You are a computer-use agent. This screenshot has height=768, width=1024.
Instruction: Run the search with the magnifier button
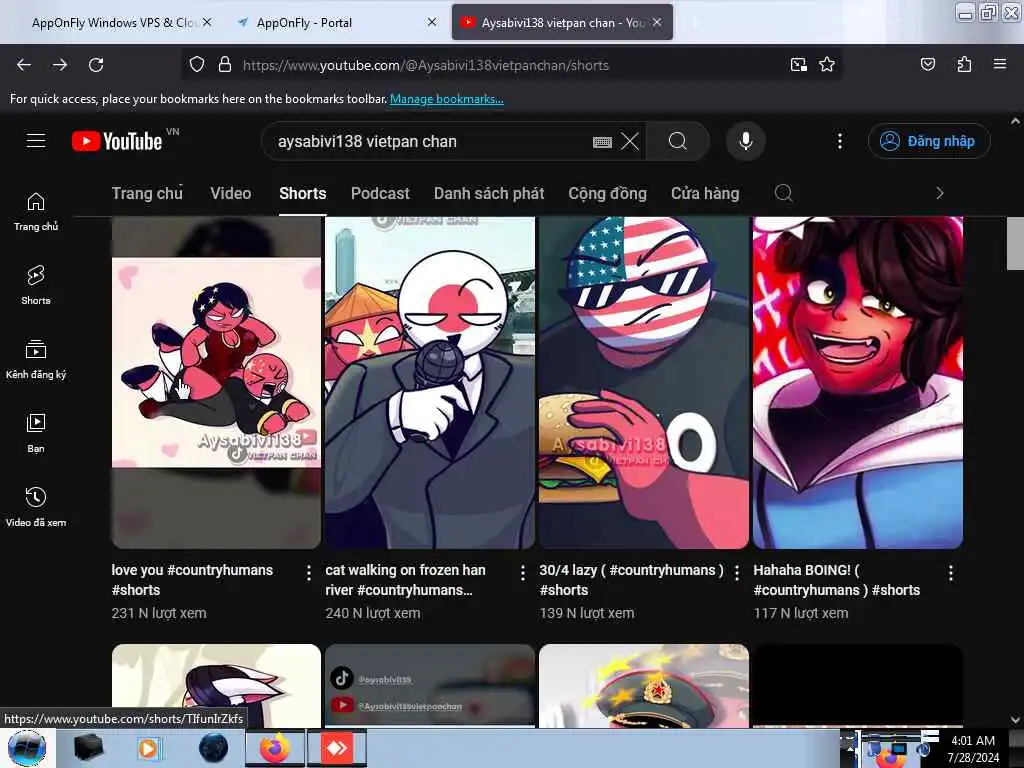678,141
